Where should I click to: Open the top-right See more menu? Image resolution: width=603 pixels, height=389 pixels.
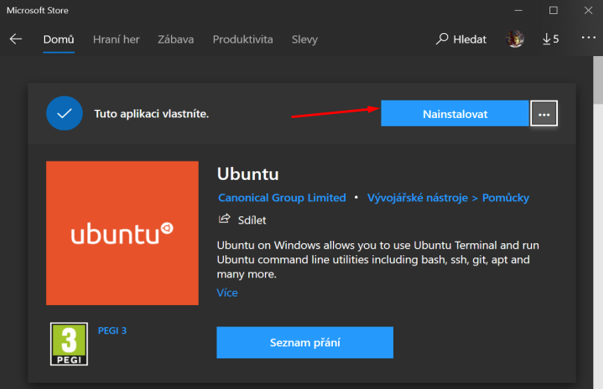pyautogui.click(x=588, y=38)
